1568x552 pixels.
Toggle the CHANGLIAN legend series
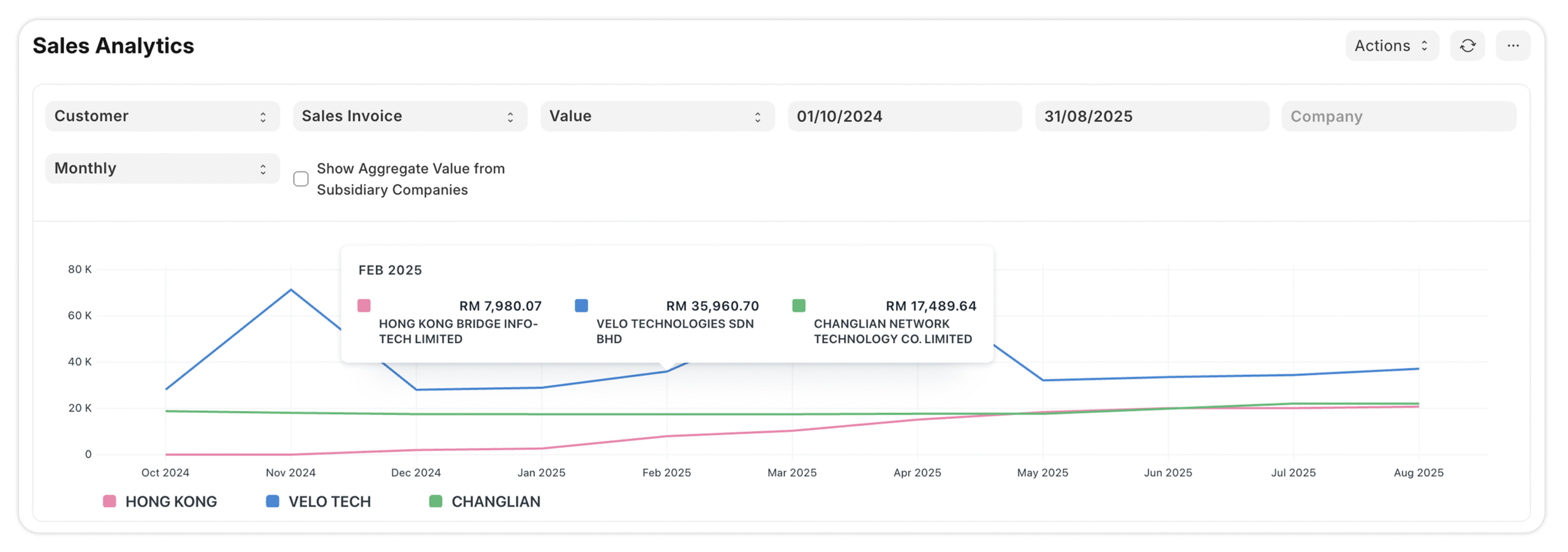point(496,502)
